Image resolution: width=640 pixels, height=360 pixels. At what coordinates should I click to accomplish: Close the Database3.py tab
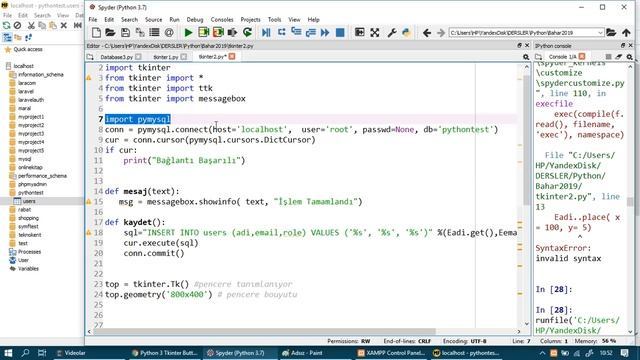point(138,57)
